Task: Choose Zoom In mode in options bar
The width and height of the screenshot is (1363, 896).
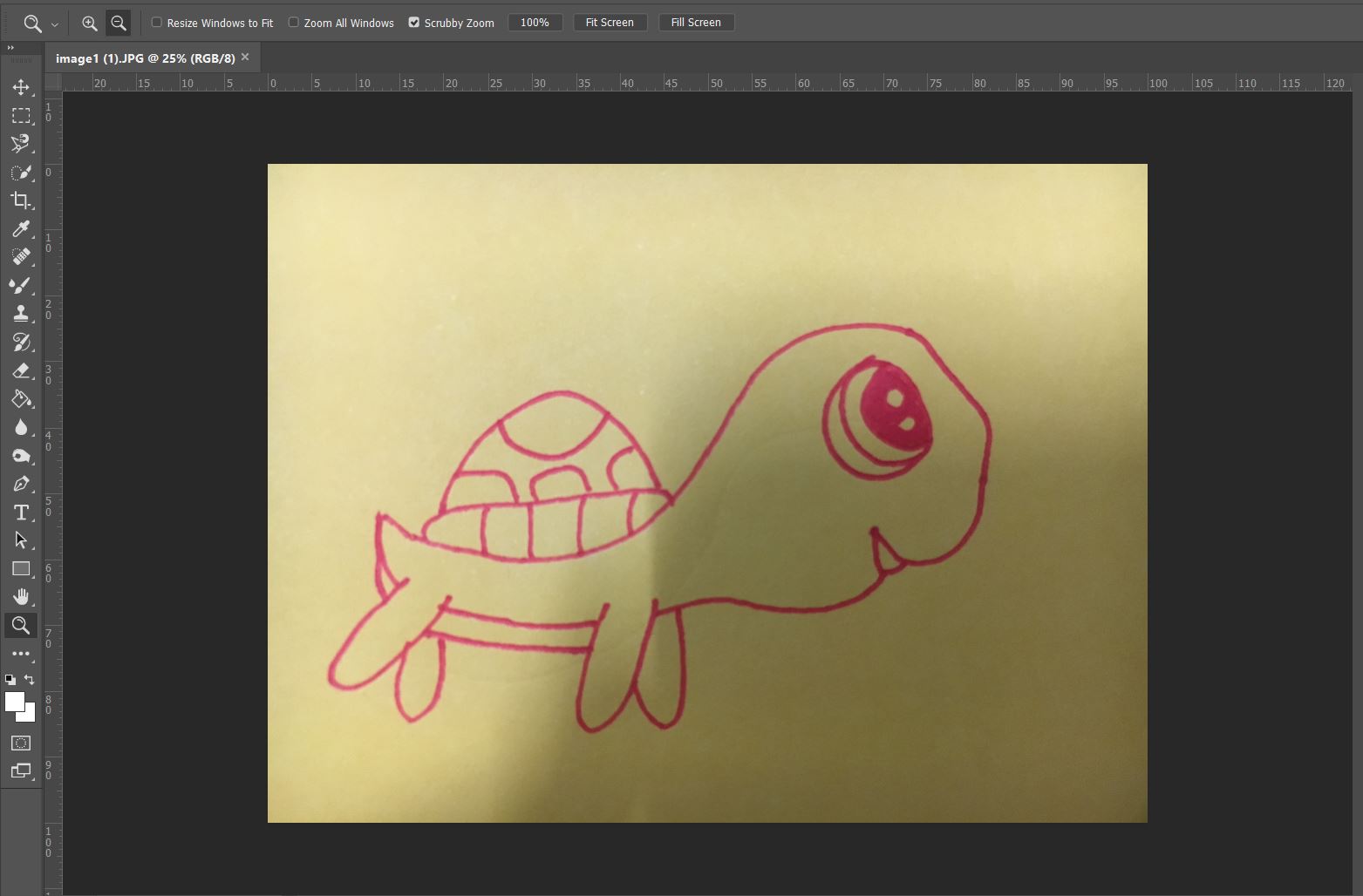Action: (89, 23)
